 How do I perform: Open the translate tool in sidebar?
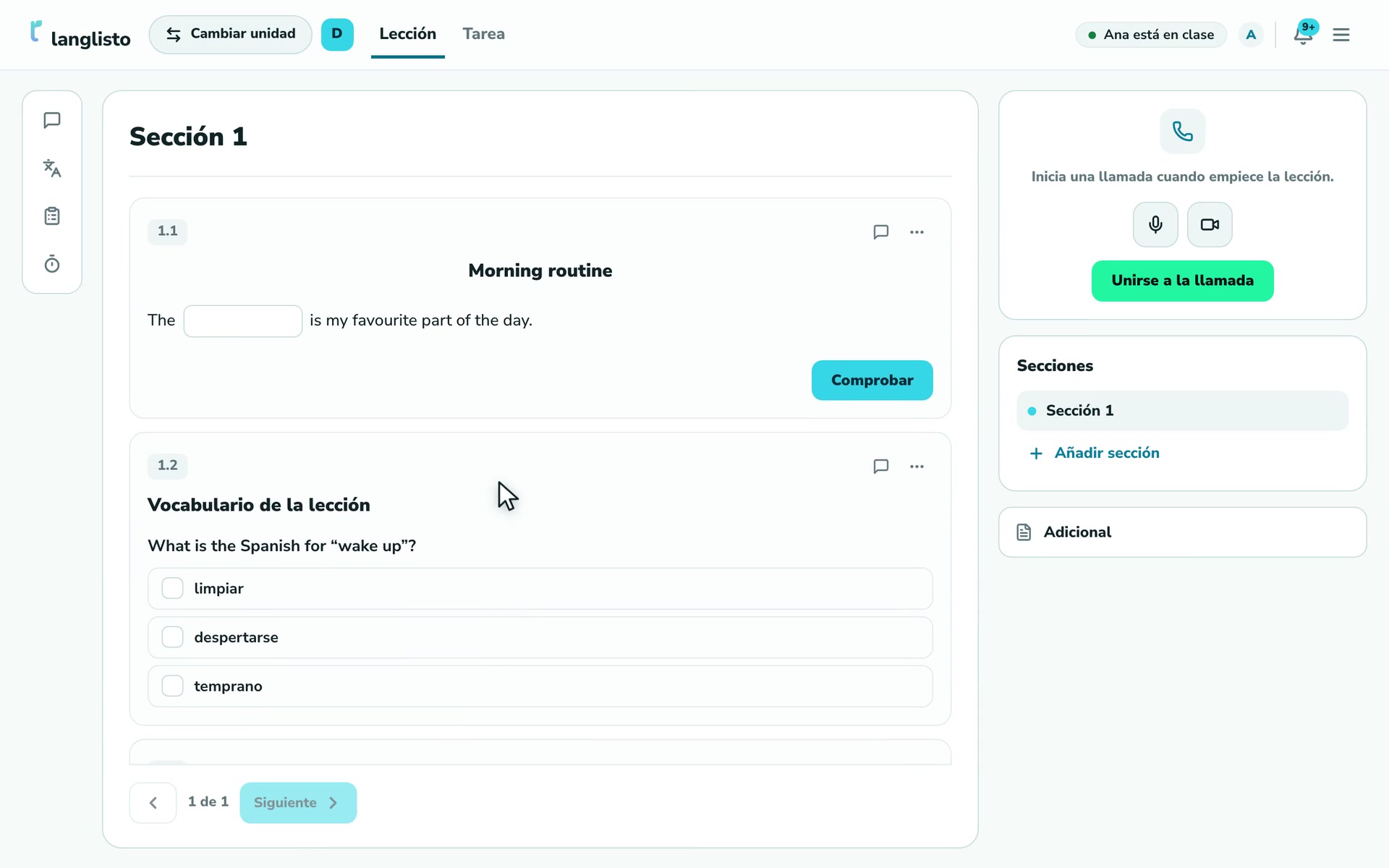click(x=52, y=168)
